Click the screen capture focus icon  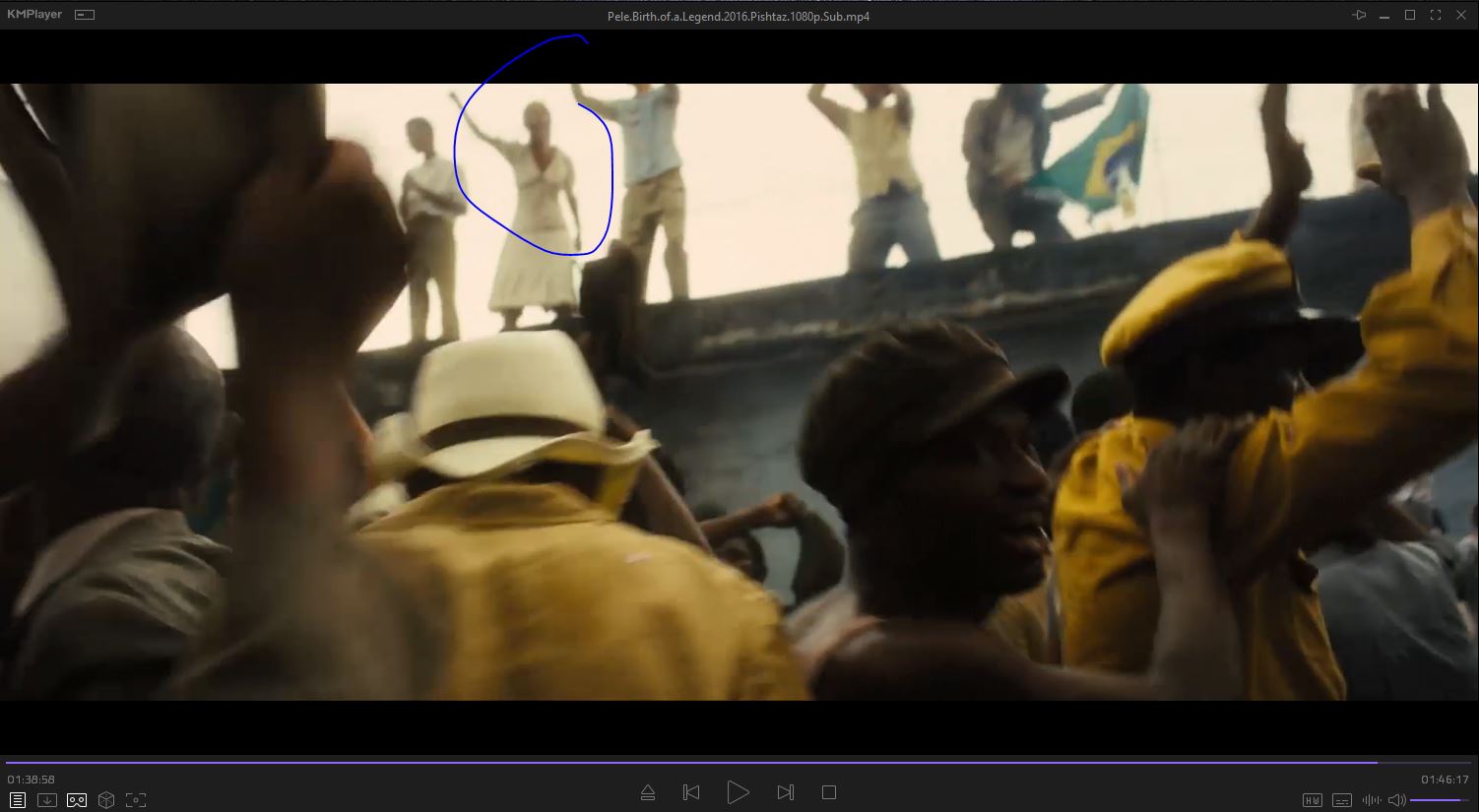136,800
